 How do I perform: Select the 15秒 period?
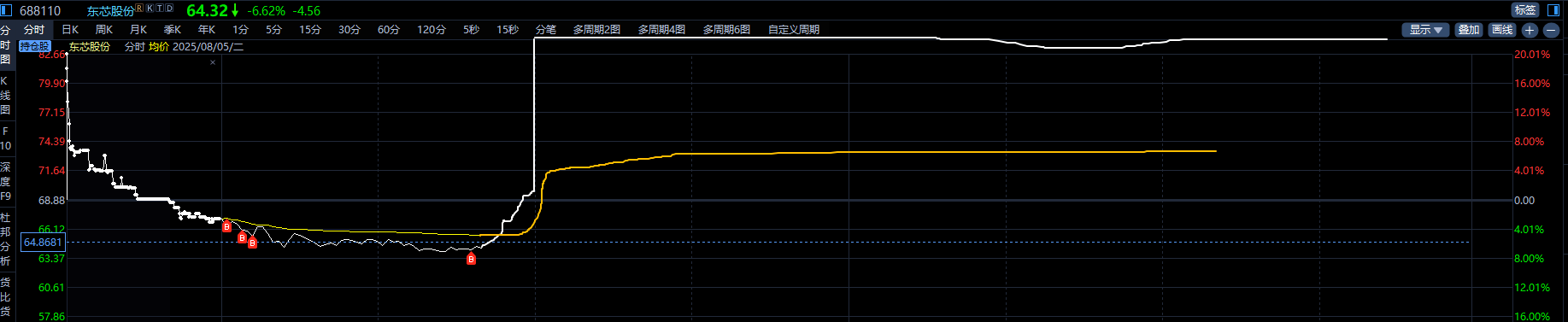508,30
